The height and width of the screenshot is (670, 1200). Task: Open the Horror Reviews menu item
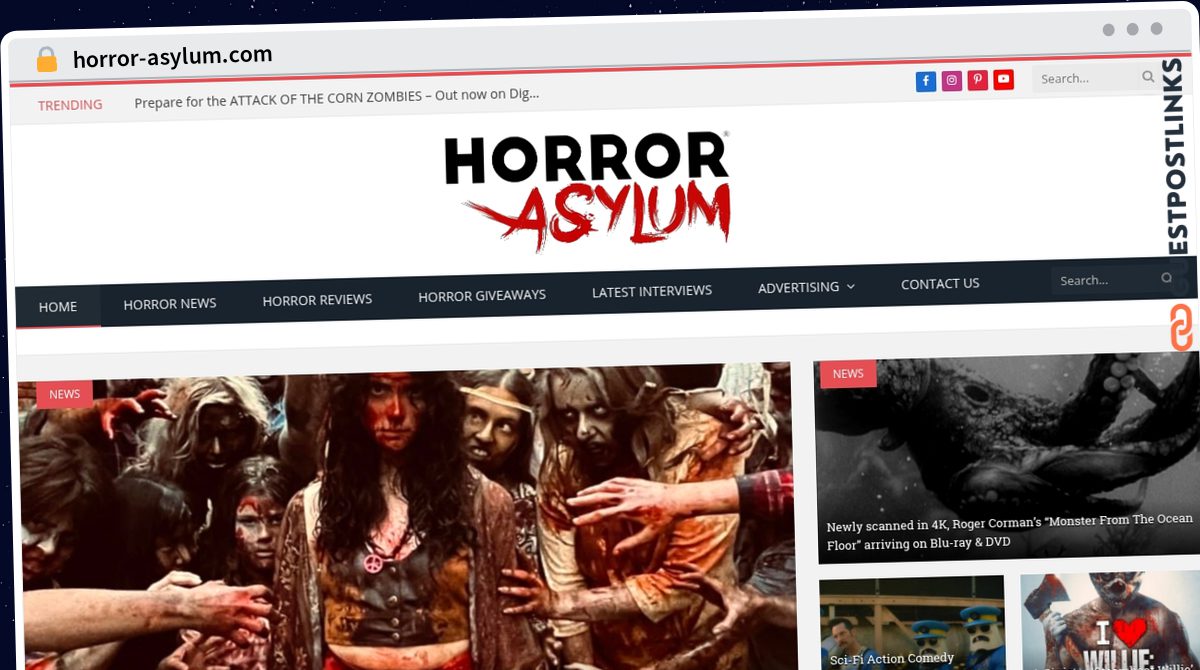(317, 299)
